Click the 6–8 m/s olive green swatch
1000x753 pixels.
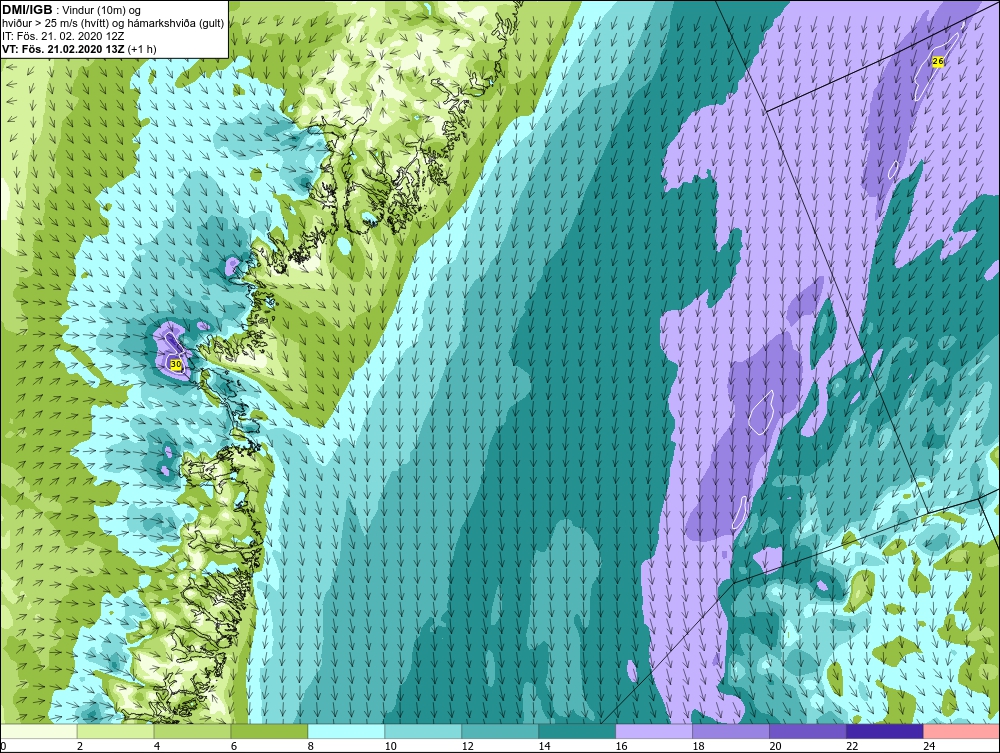click(269, 731)
